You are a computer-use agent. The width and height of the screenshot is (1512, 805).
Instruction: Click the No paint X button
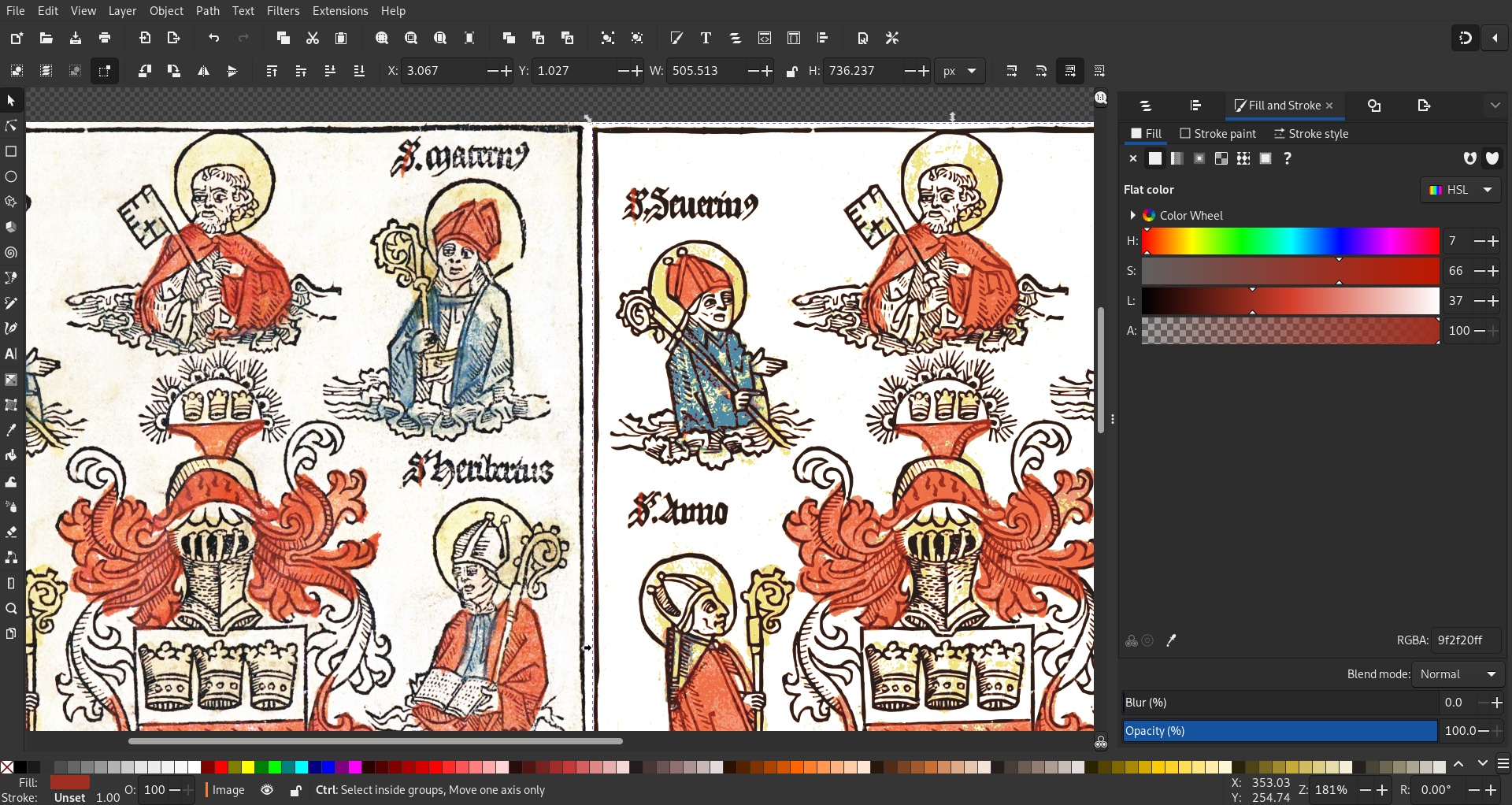click(1133, 158)
